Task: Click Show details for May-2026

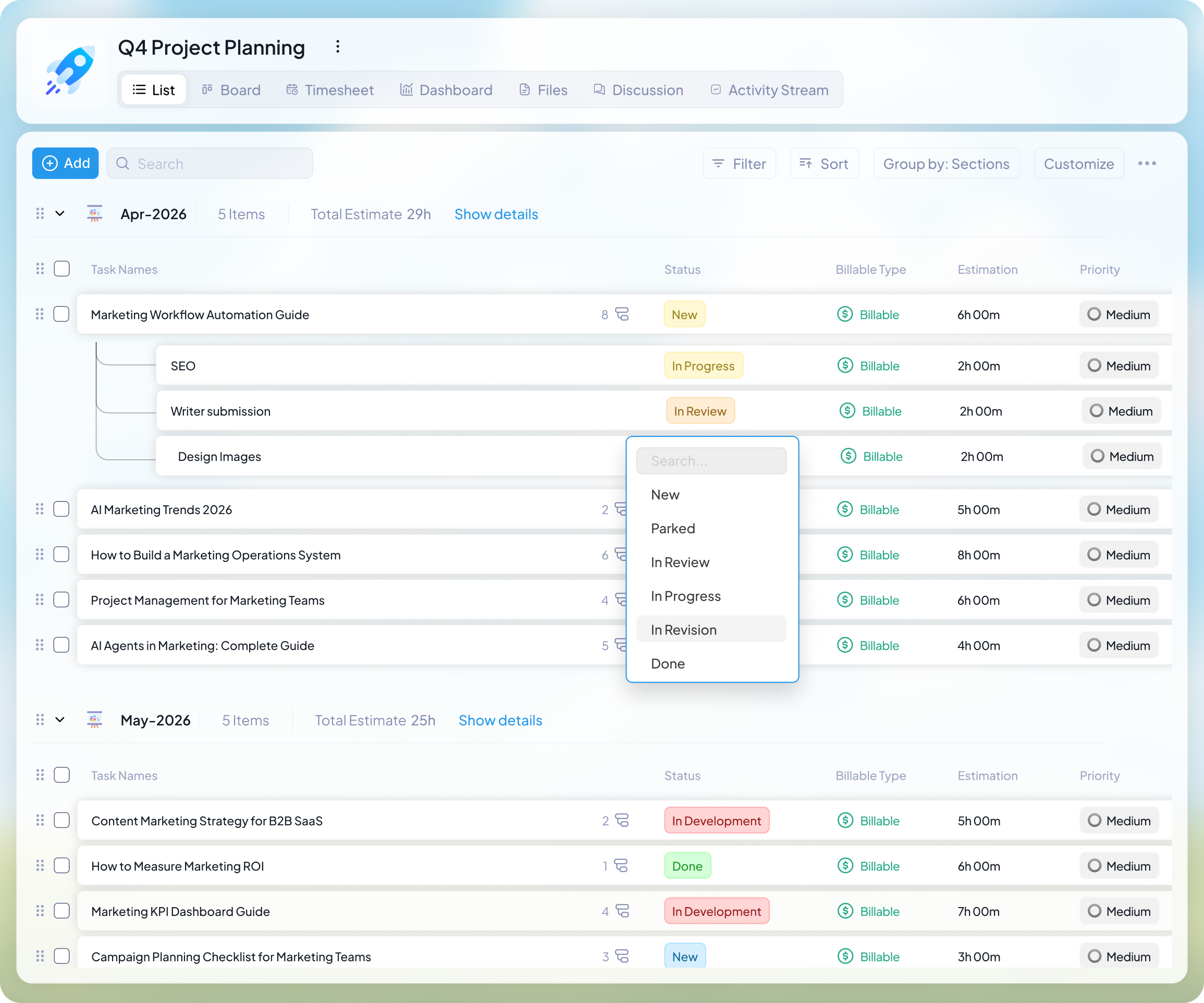Action: click(x=500, y=720)
